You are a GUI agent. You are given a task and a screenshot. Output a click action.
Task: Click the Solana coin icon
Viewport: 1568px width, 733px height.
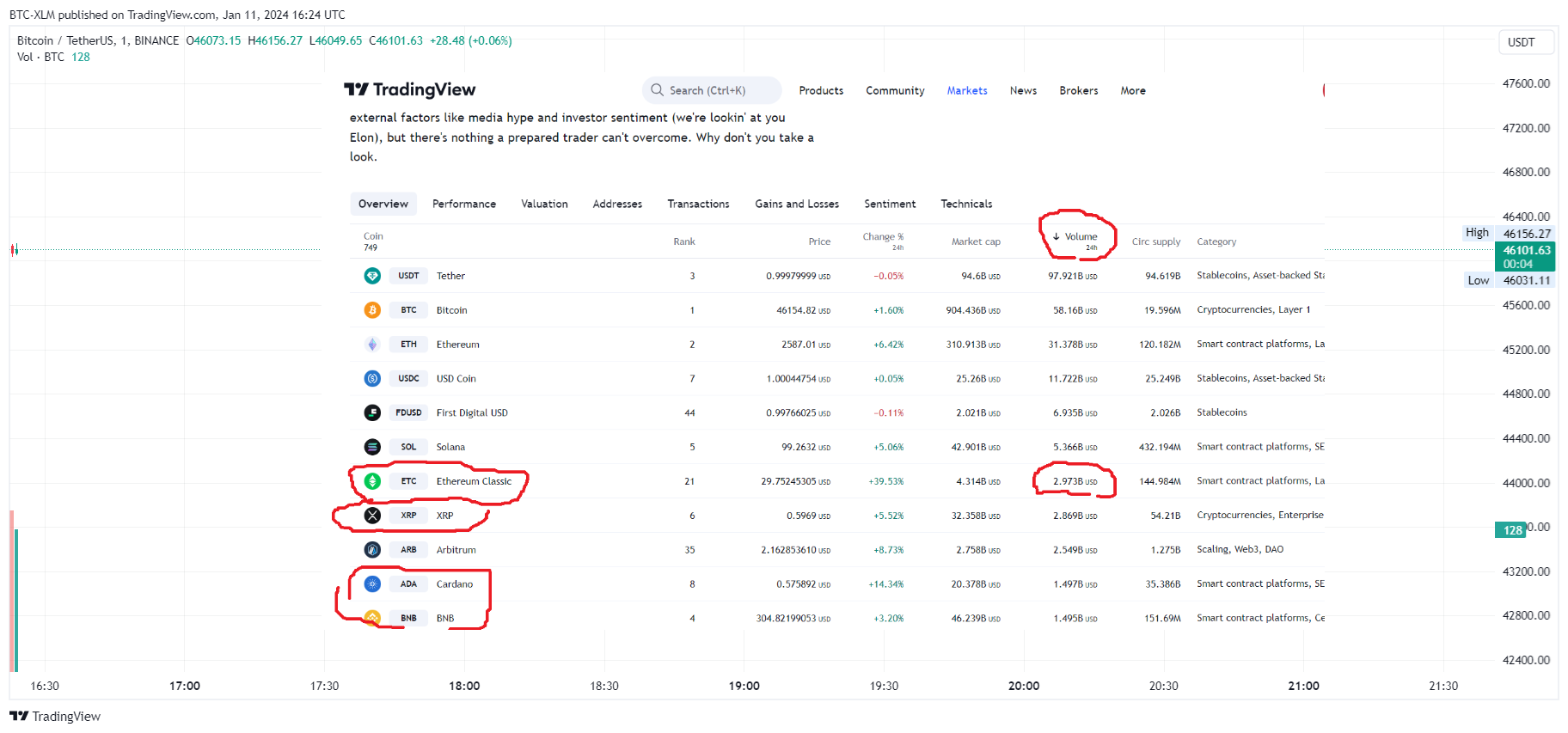(372, 447)
